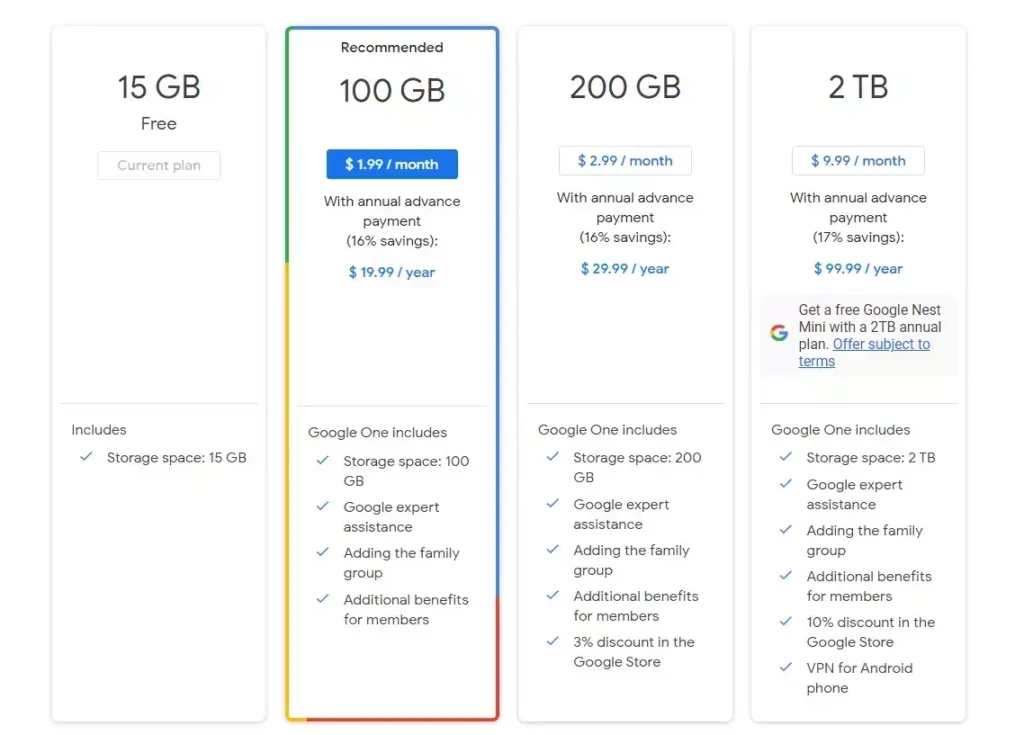Viewport: 1024px width, 735px height.
Task: Click the checkmark next to 10% Google Store discount
Action: [x=785, y=623]
